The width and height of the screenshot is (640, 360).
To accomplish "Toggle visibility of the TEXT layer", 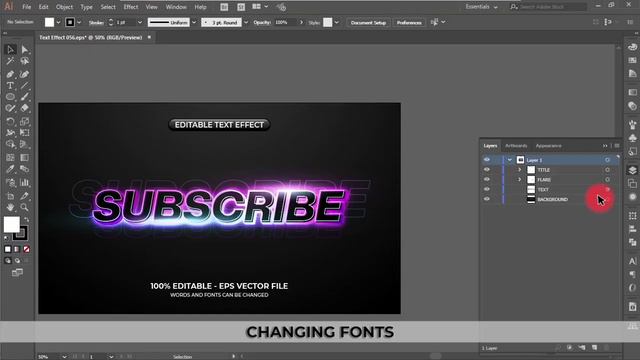I will tap(487, 189).
